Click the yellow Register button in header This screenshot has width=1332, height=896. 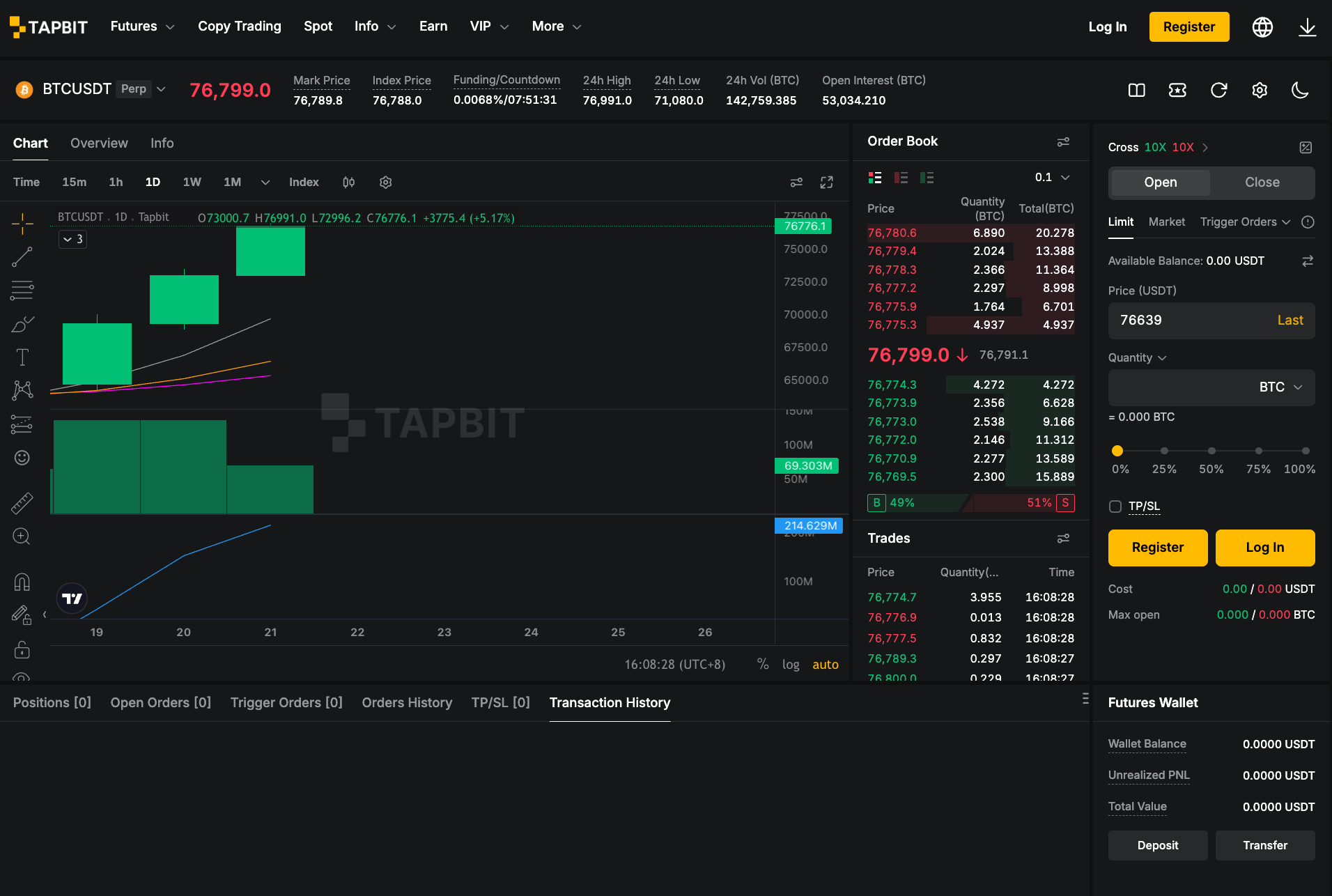[1188, 26]
